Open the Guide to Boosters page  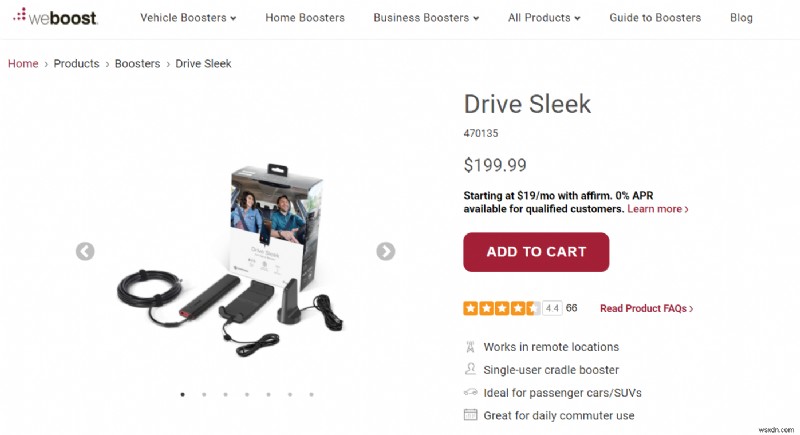655,18
